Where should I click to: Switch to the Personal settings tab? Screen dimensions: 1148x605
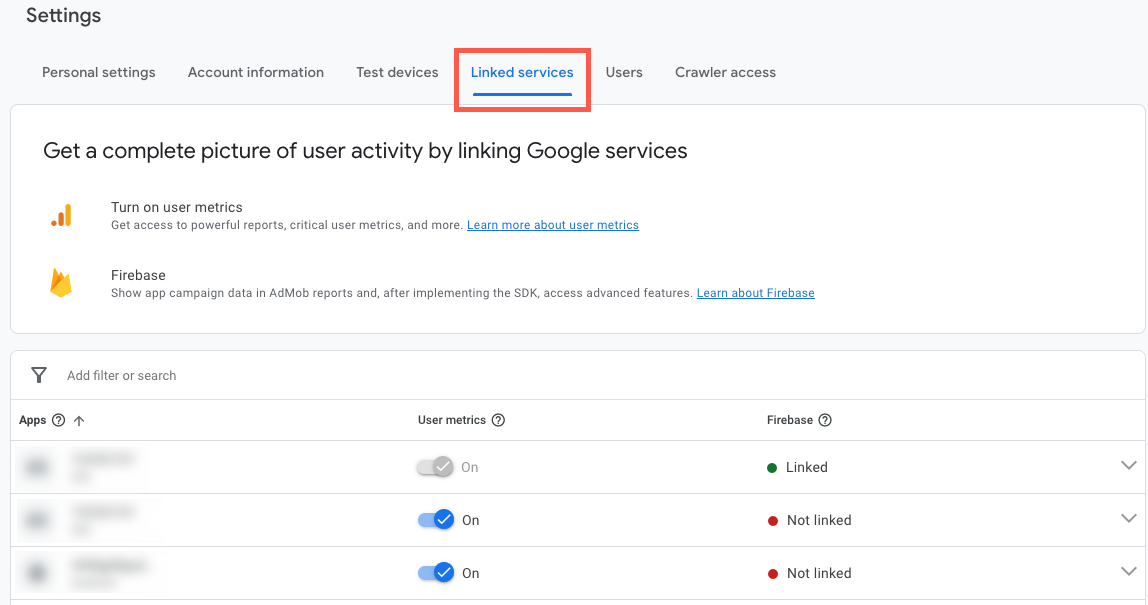99,72
